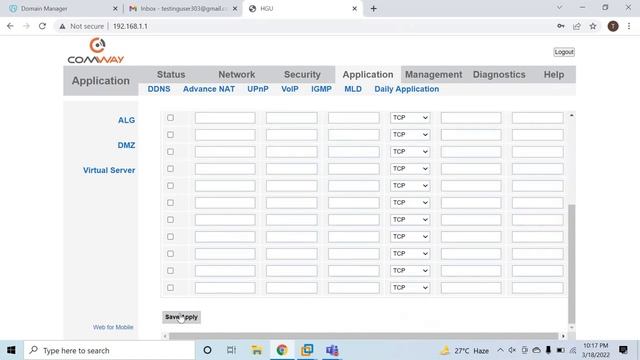Open Microsoft Teams from taskbar
640x360 pixels.
332,350
